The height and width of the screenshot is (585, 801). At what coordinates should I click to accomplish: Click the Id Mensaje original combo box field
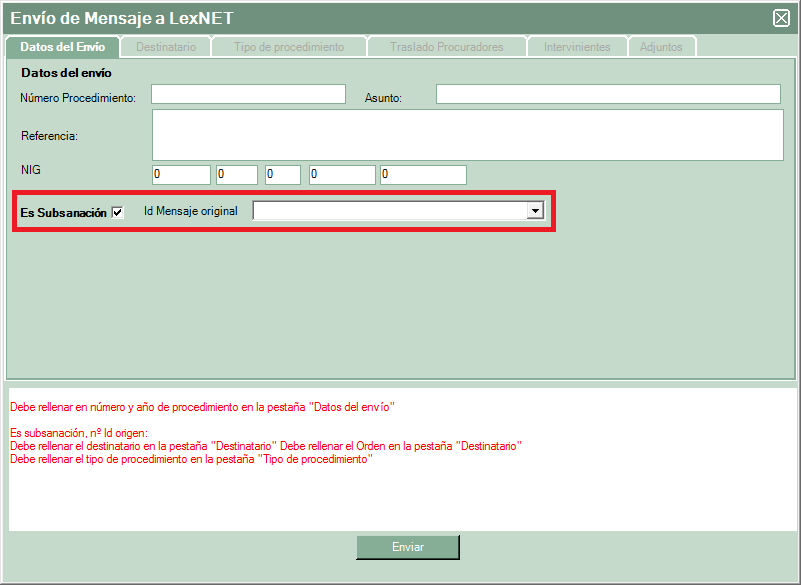(390, 211)
